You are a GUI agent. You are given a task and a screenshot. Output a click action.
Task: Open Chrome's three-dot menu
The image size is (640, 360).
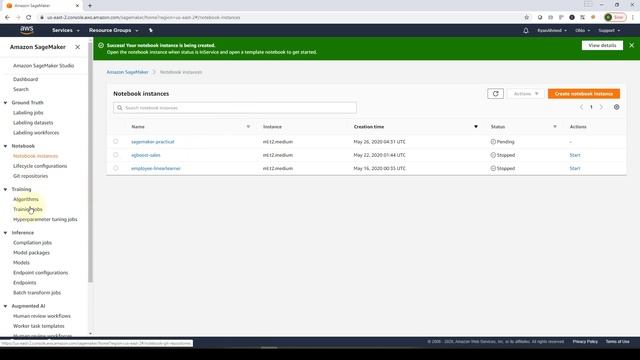pos(633,17)
